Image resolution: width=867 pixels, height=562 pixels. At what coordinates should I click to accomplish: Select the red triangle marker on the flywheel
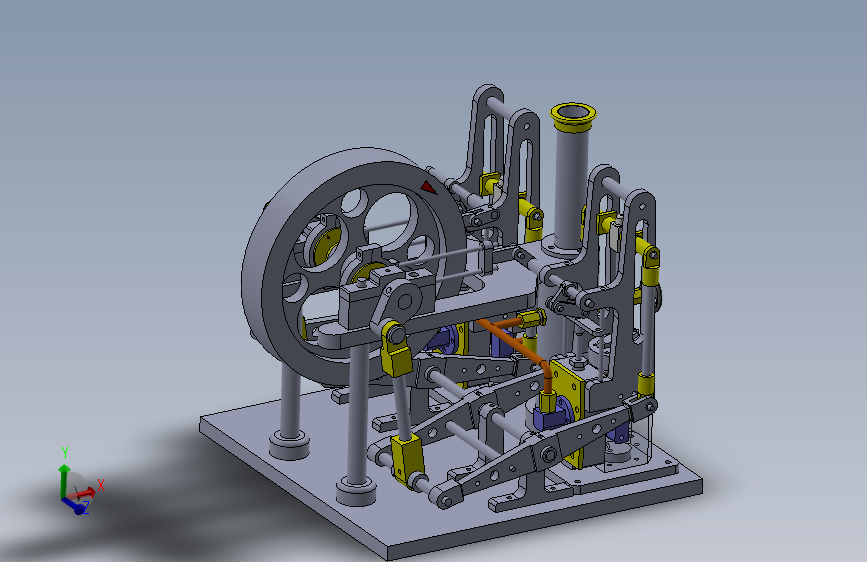point(428,187)
